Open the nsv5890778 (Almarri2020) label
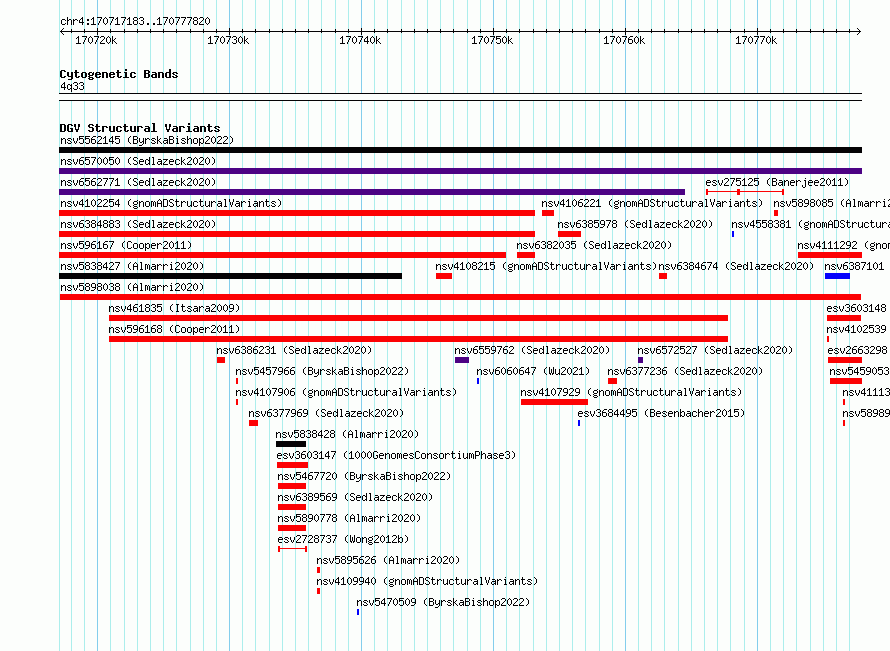The height and width of the screenshot is (651, 890). pos(349,518)
